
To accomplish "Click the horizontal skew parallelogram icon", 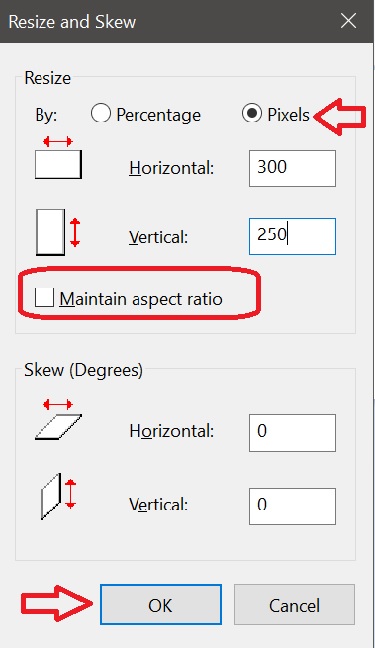I will (x=58, y=419).
